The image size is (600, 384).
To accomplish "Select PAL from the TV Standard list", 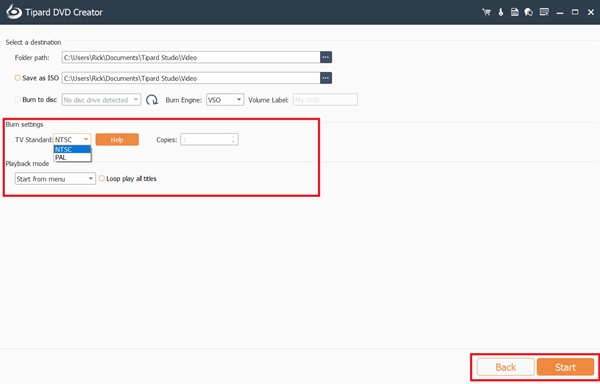I will coord(72,157).
